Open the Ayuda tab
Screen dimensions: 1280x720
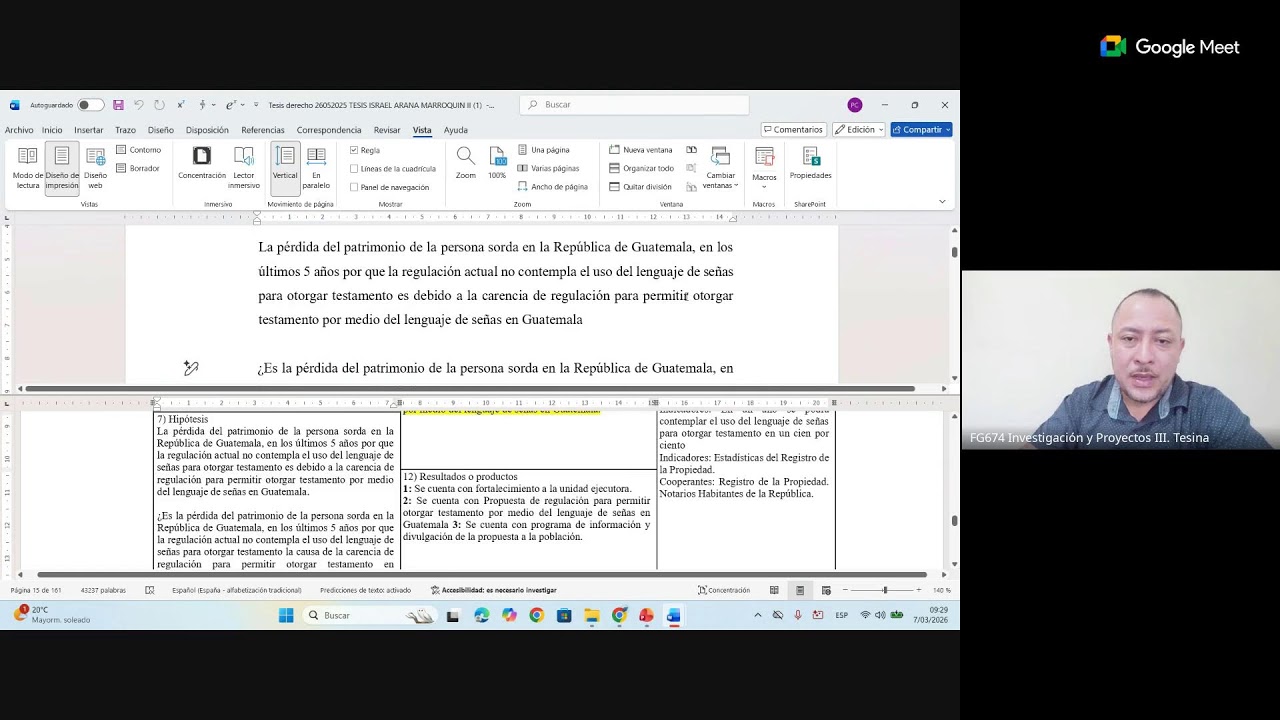pyautogui.click(x=456, y=130)
